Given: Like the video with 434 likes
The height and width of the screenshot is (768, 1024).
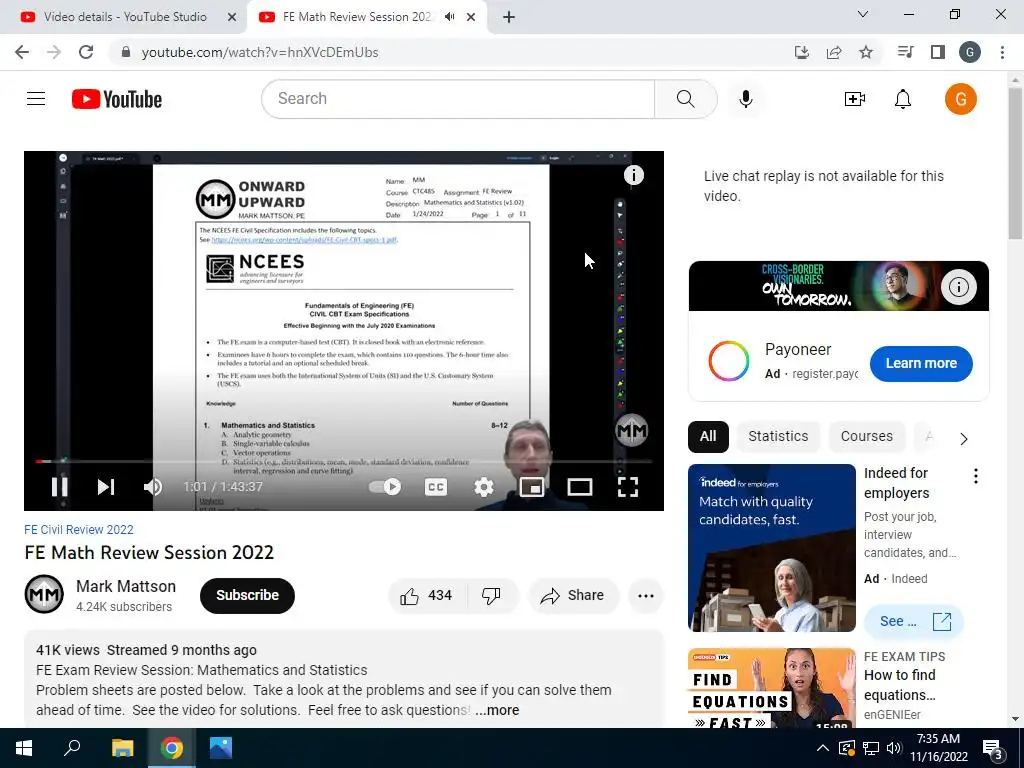Looking at the screenshot, I should (x=426, y=596).
